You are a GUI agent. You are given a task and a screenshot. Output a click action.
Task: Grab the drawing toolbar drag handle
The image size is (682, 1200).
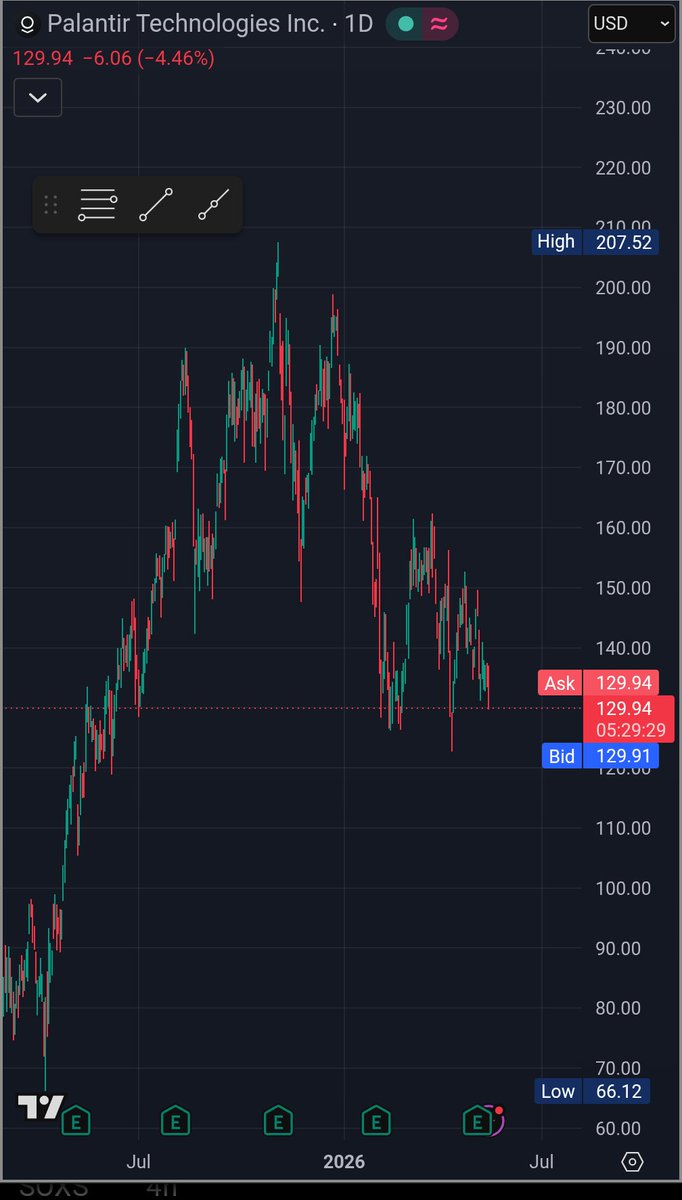click(x=51, y=205)
